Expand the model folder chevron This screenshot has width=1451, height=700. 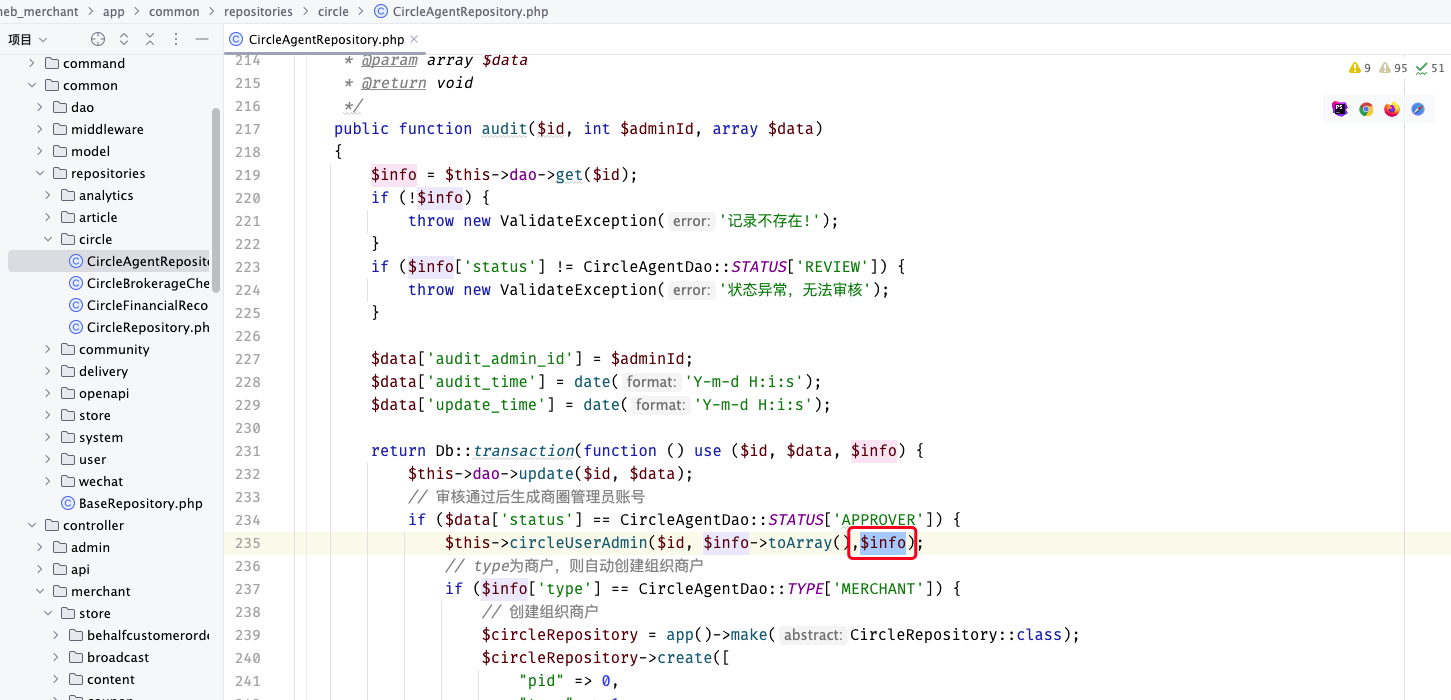pos(40,151)
